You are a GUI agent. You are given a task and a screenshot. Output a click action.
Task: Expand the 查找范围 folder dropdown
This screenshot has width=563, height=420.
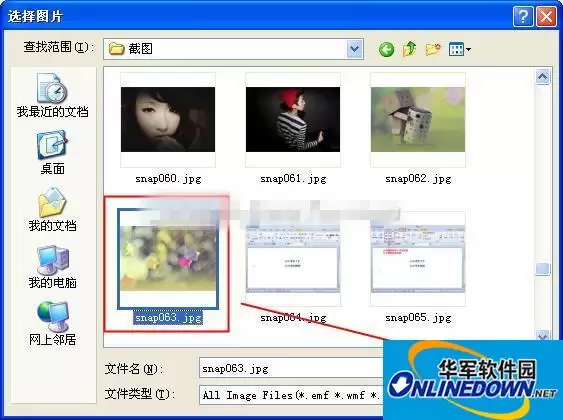pyautogui.click(x=355, y=48)
